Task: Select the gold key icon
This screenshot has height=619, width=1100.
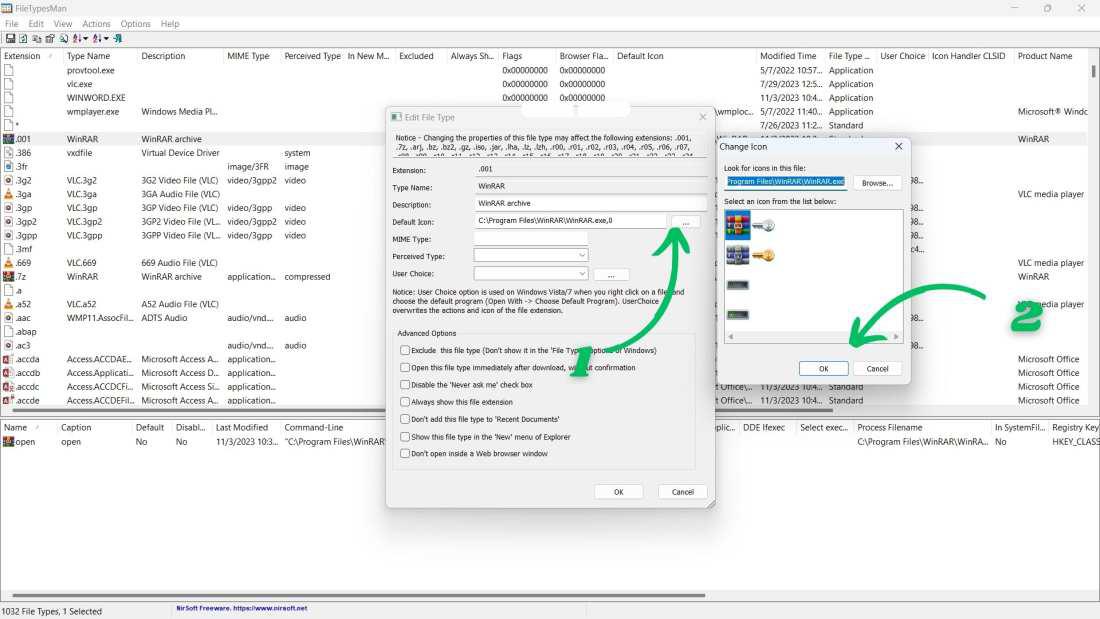Action: (x=763, y=255)
